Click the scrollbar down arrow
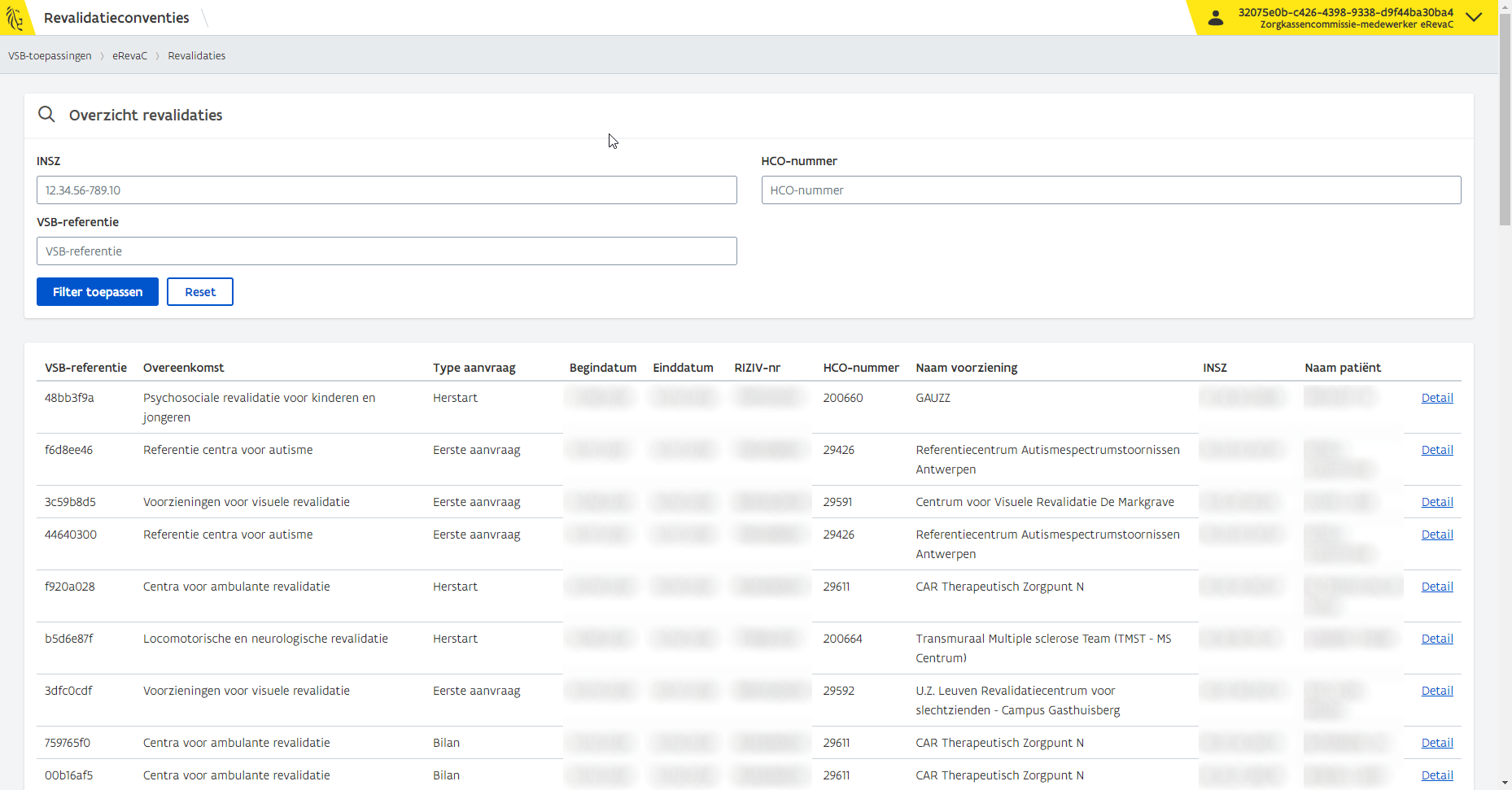Image resolution: width=1512 pixels, height=790 pixels. (x=1505, y=783)
